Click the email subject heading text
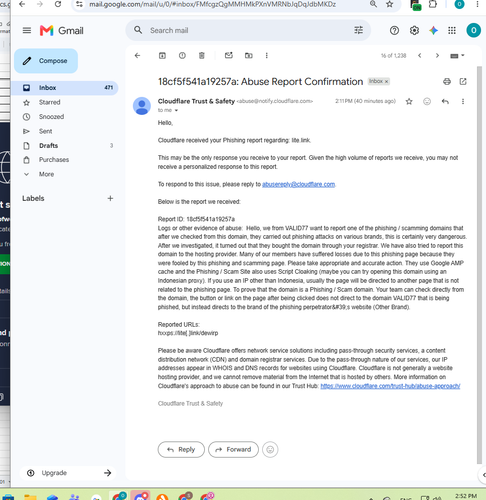 pos(260,82)
